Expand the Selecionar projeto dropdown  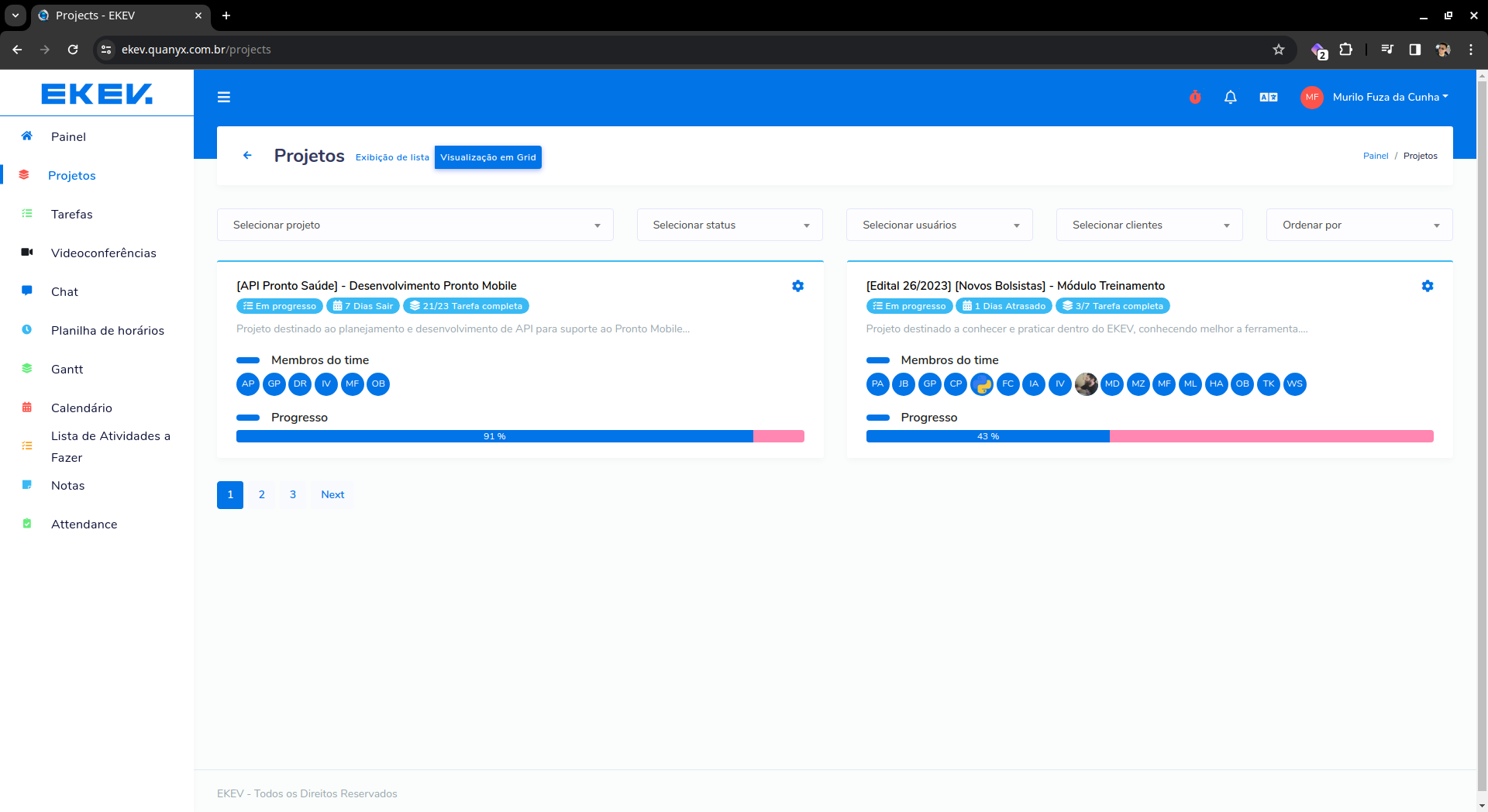tap(415, 225)
